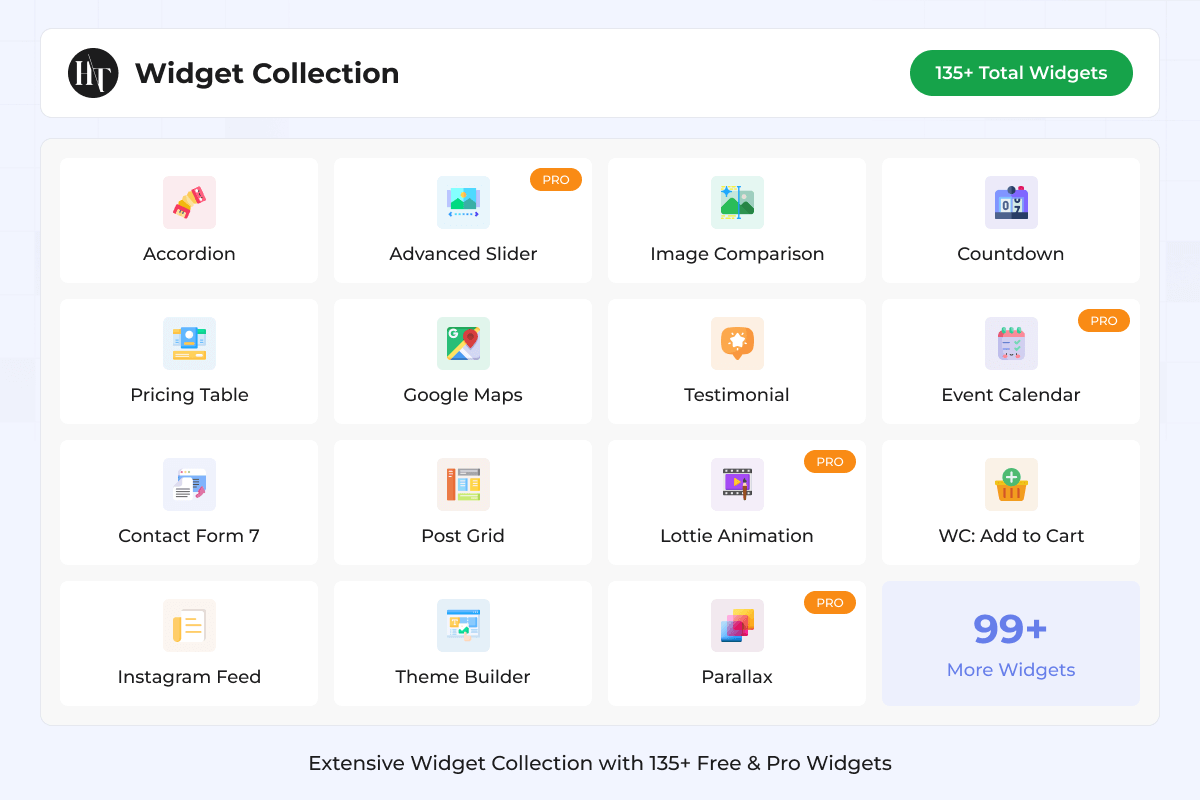
Task: Click the PRO badge on Advanced Slider
Action: point(556,180)
